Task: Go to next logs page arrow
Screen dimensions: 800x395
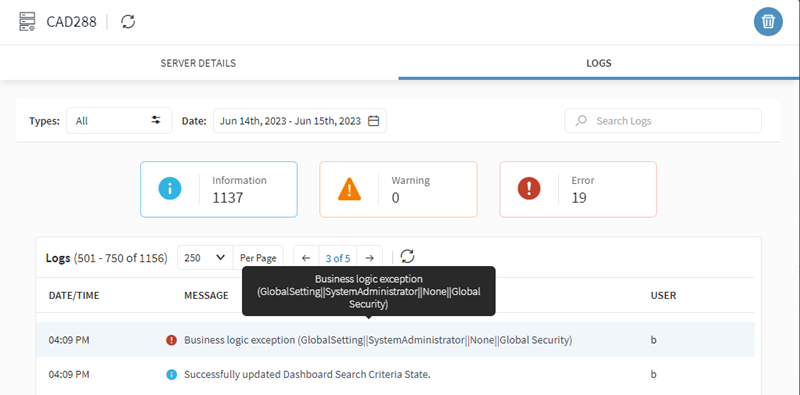Action: click(370, 258)
